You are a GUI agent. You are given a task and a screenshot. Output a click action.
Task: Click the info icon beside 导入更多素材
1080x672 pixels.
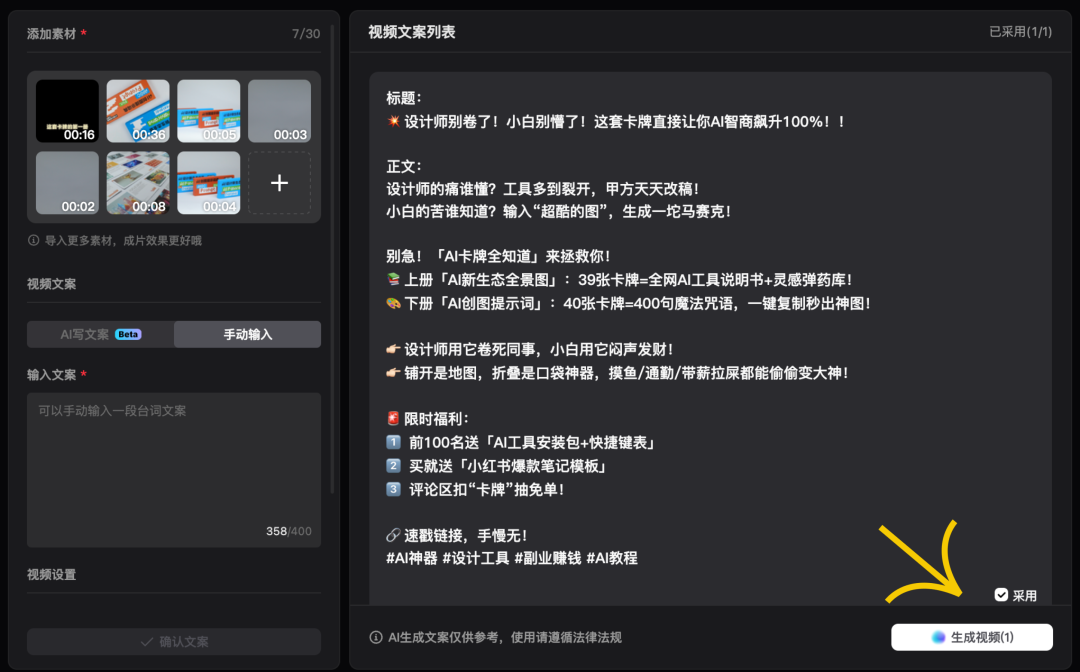[33, 240]
